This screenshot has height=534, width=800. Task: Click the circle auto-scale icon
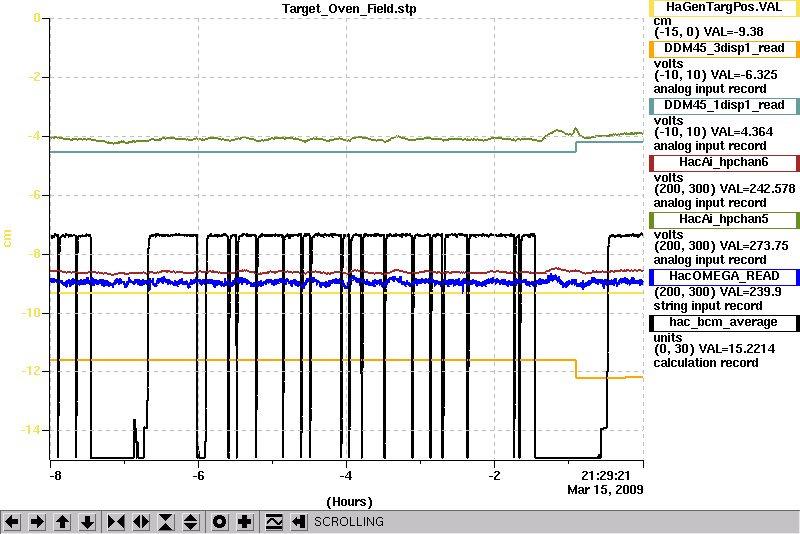point(219,522)
